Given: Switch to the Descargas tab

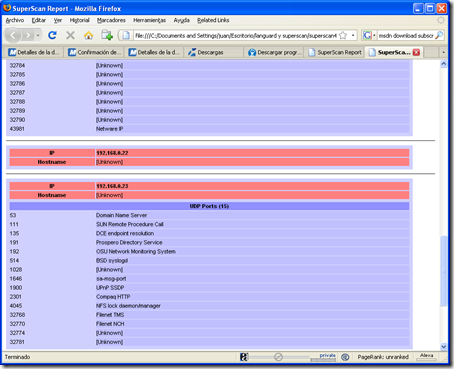Looking at the screenshot, I should point(213,52).
